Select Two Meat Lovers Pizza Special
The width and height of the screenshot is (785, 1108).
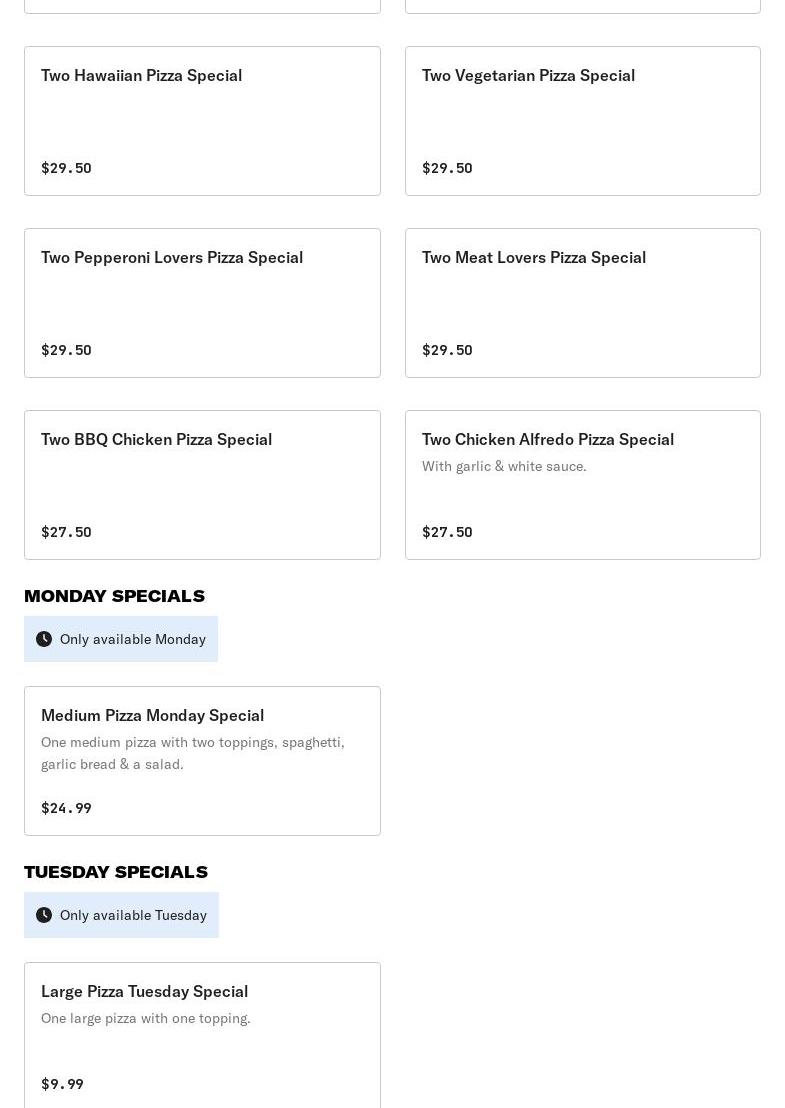pyautogui.click(x=534, y=257)
